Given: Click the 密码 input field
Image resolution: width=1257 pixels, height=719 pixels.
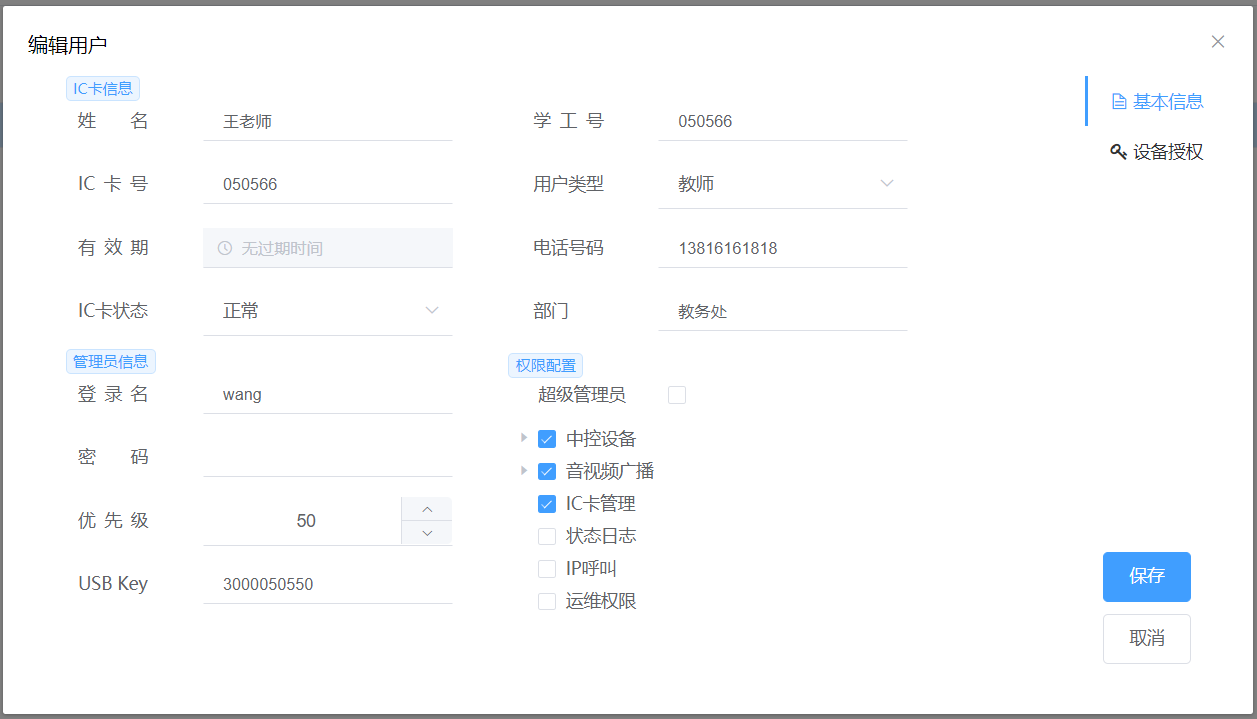Looking at the screenshot, I should click(327, 457).
